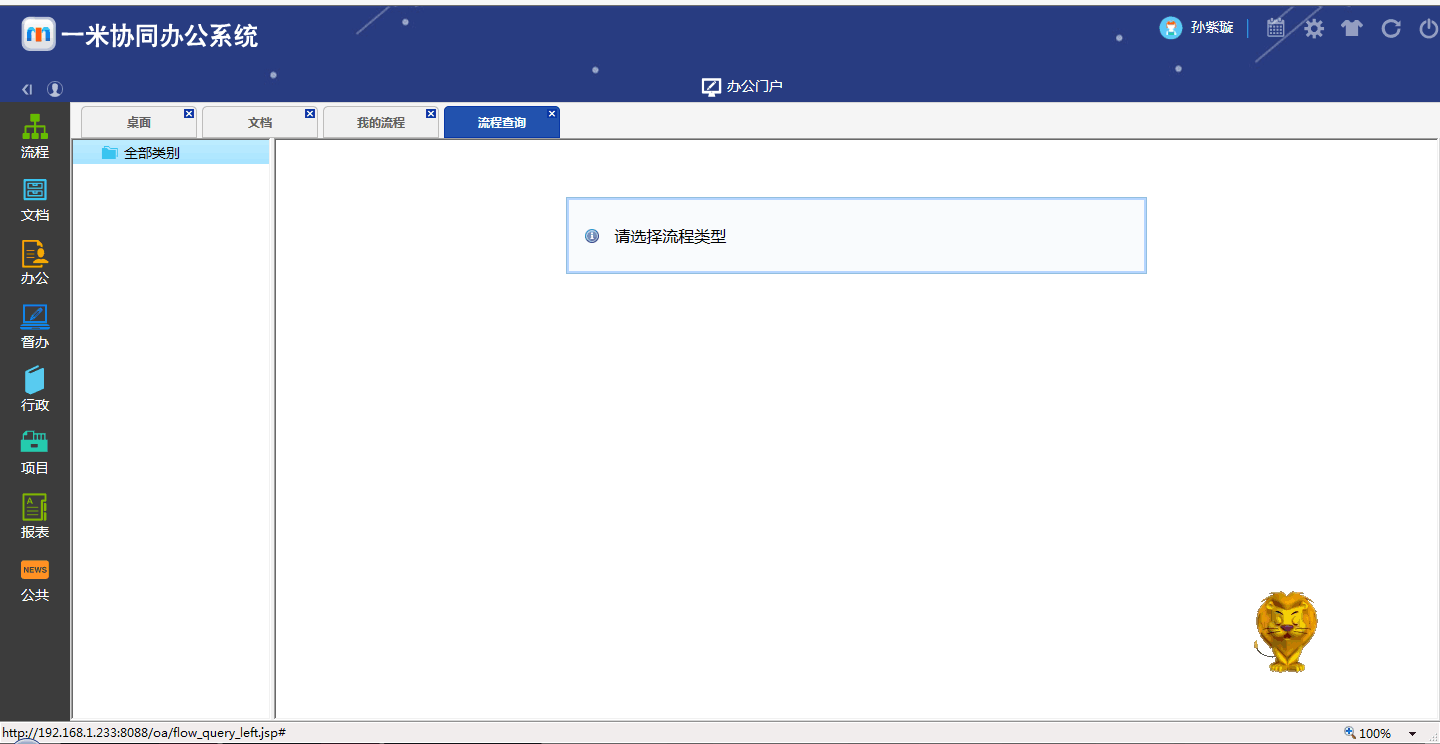Click the 请选择流程类型 message text

[x=670, y=237]
